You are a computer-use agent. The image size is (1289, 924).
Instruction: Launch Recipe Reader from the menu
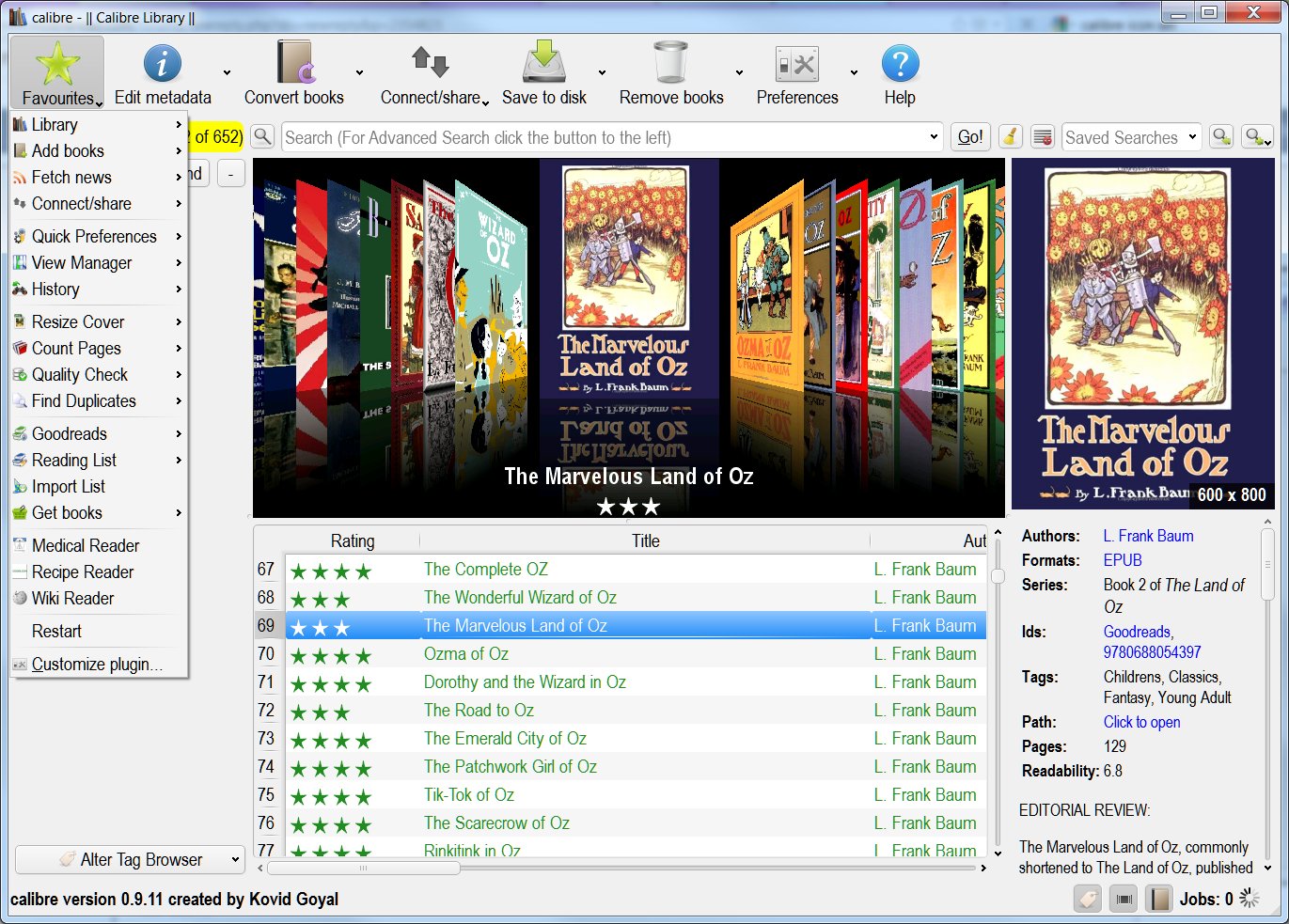point(98,572)
